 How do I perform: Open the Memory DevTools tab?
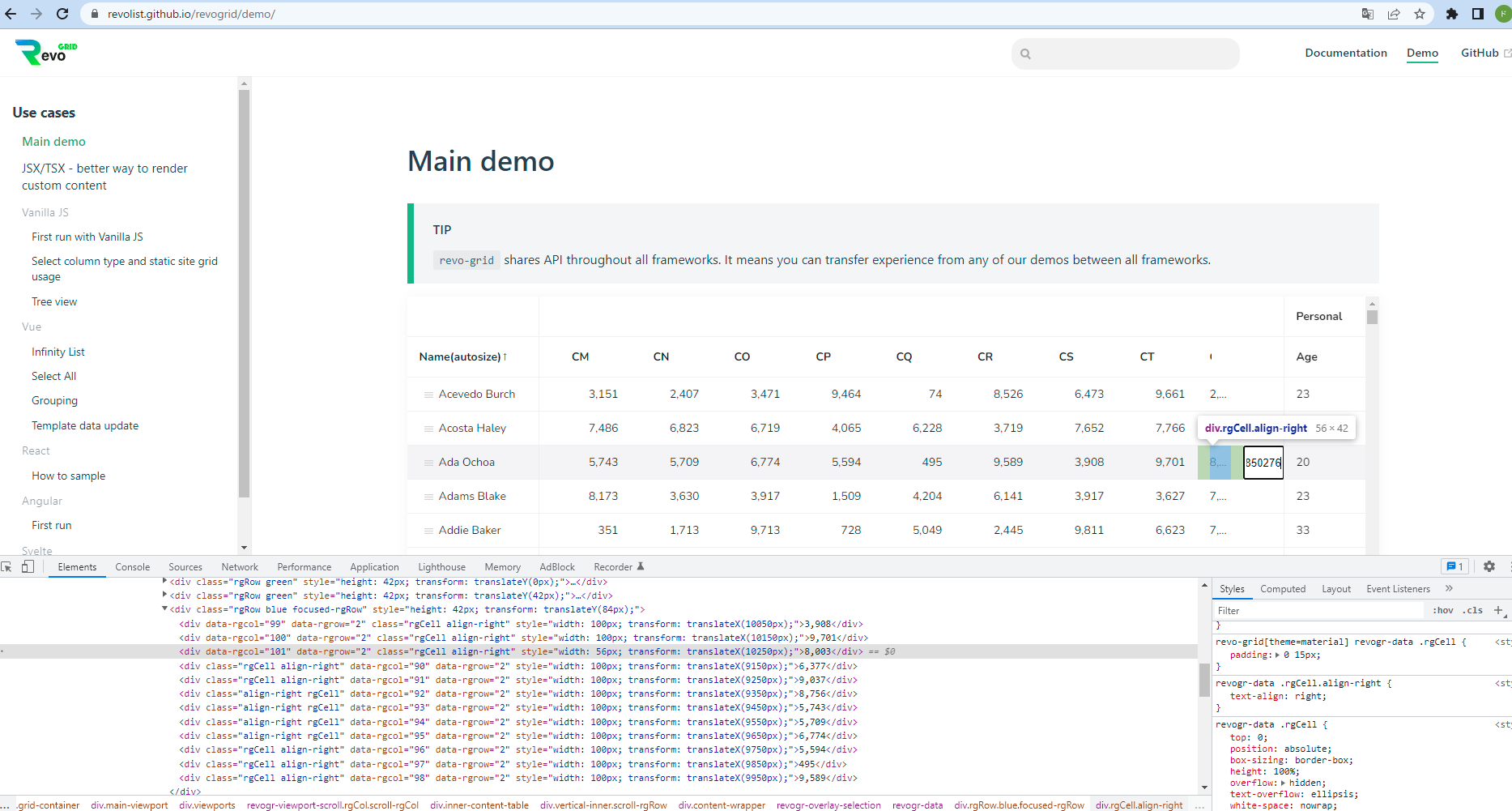(x=503, y=567)
